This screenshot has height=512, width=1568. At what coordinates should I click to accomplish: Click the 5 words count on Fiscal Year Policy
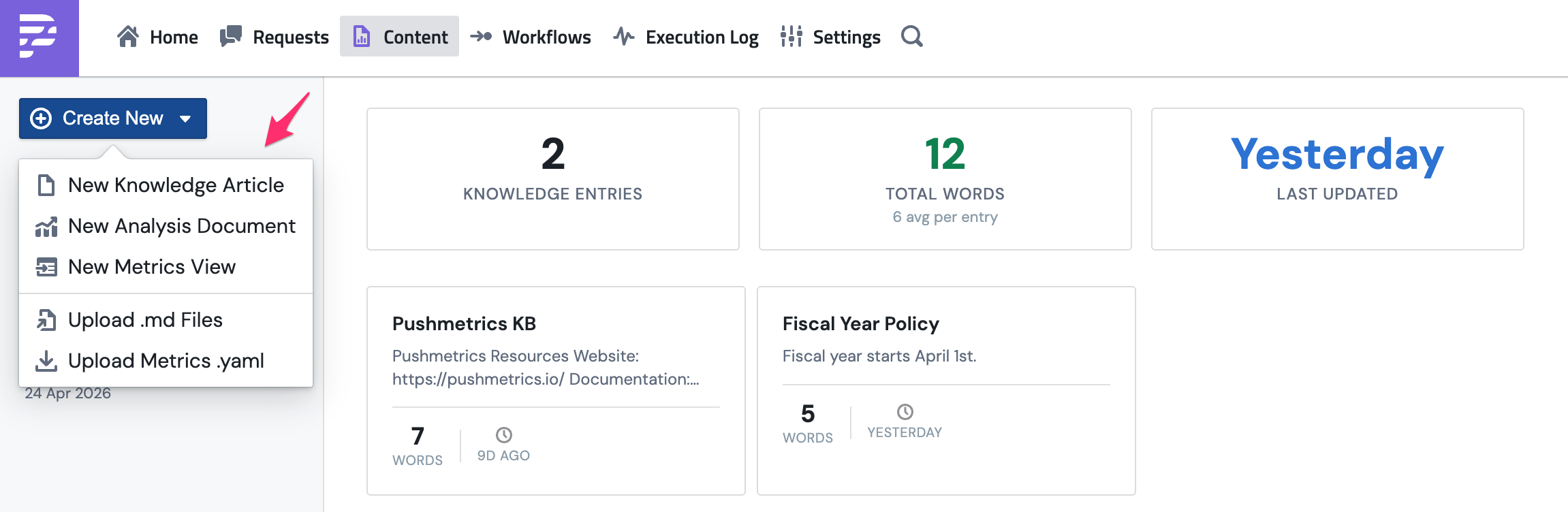(808, 413)
